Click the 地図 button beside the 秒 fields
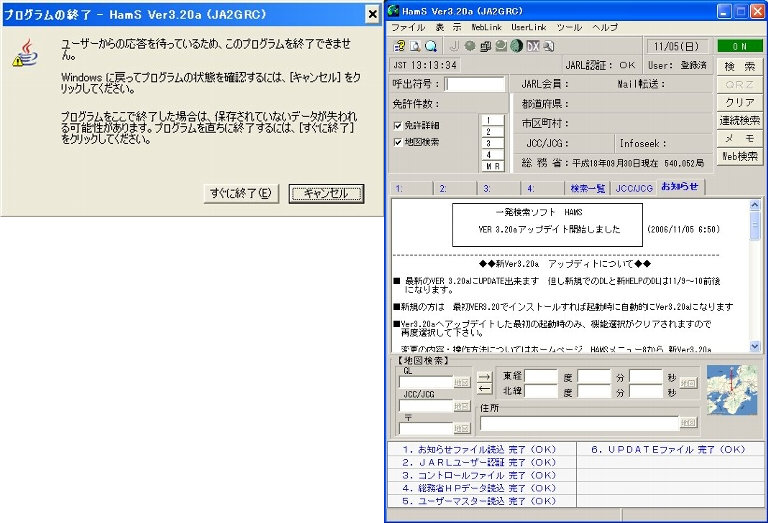768x523 pixels. click(x=688, y=383)
